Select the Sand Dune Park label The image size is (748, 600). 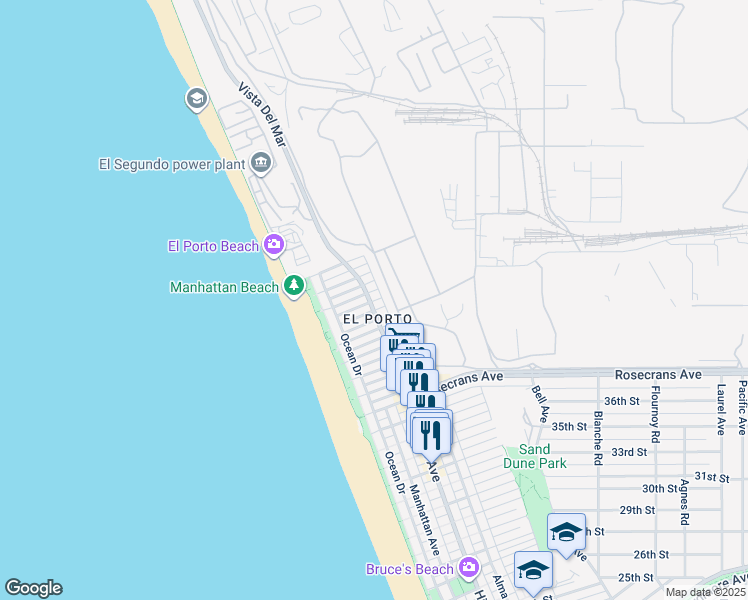[x=535, y=456]
